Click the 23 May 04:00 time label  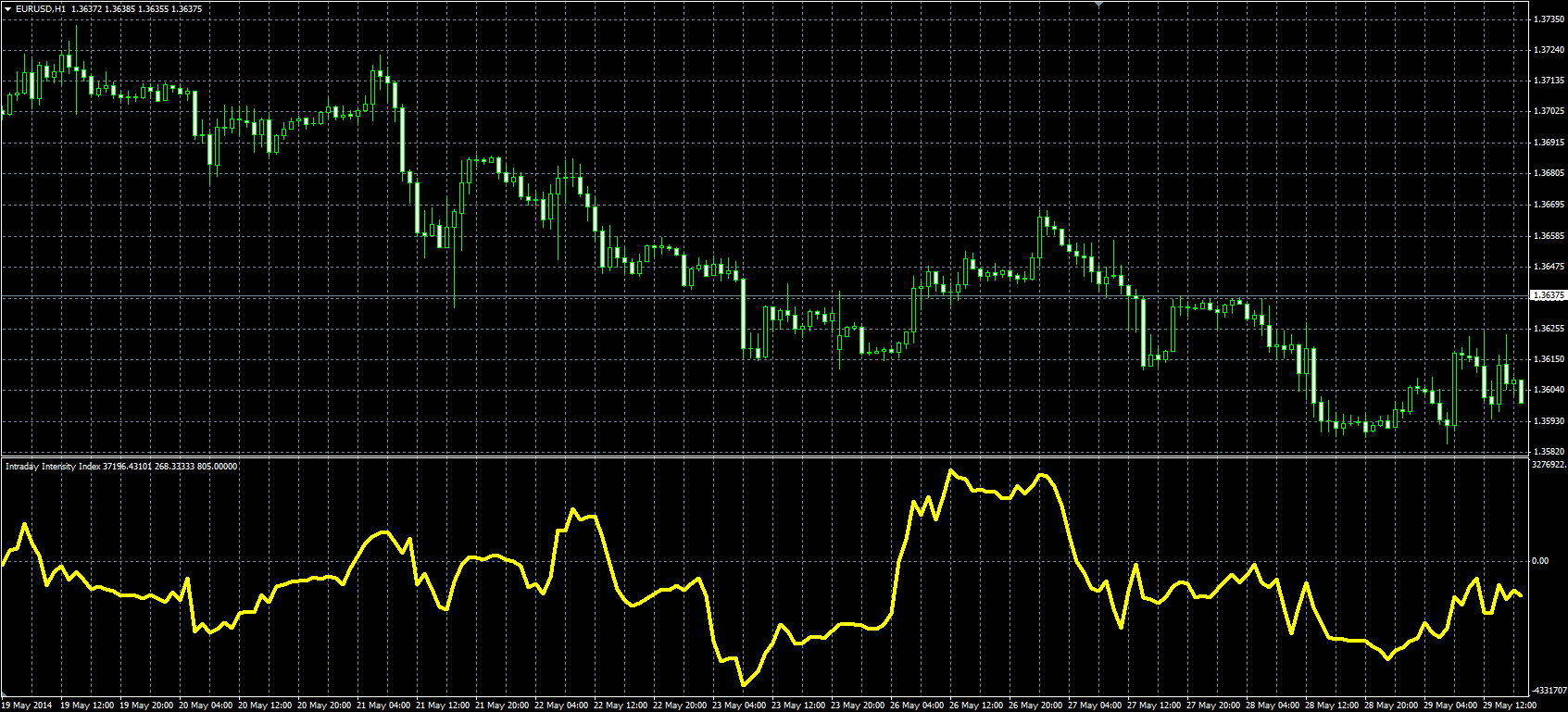(739, 706)
